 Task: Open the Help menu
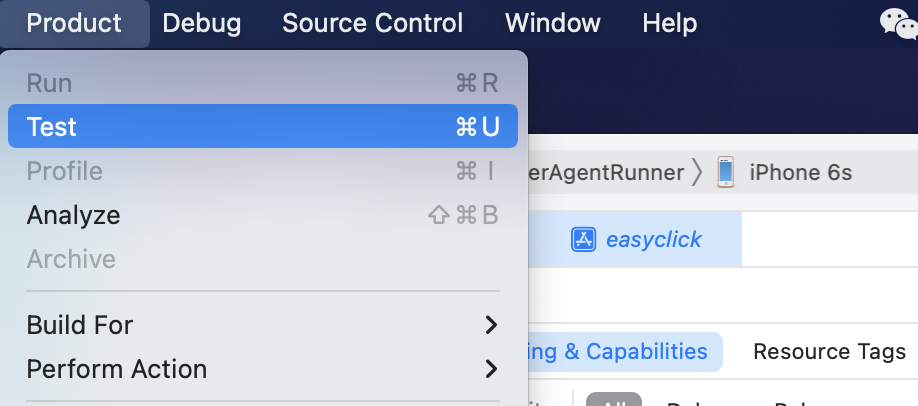click(669, 23)
